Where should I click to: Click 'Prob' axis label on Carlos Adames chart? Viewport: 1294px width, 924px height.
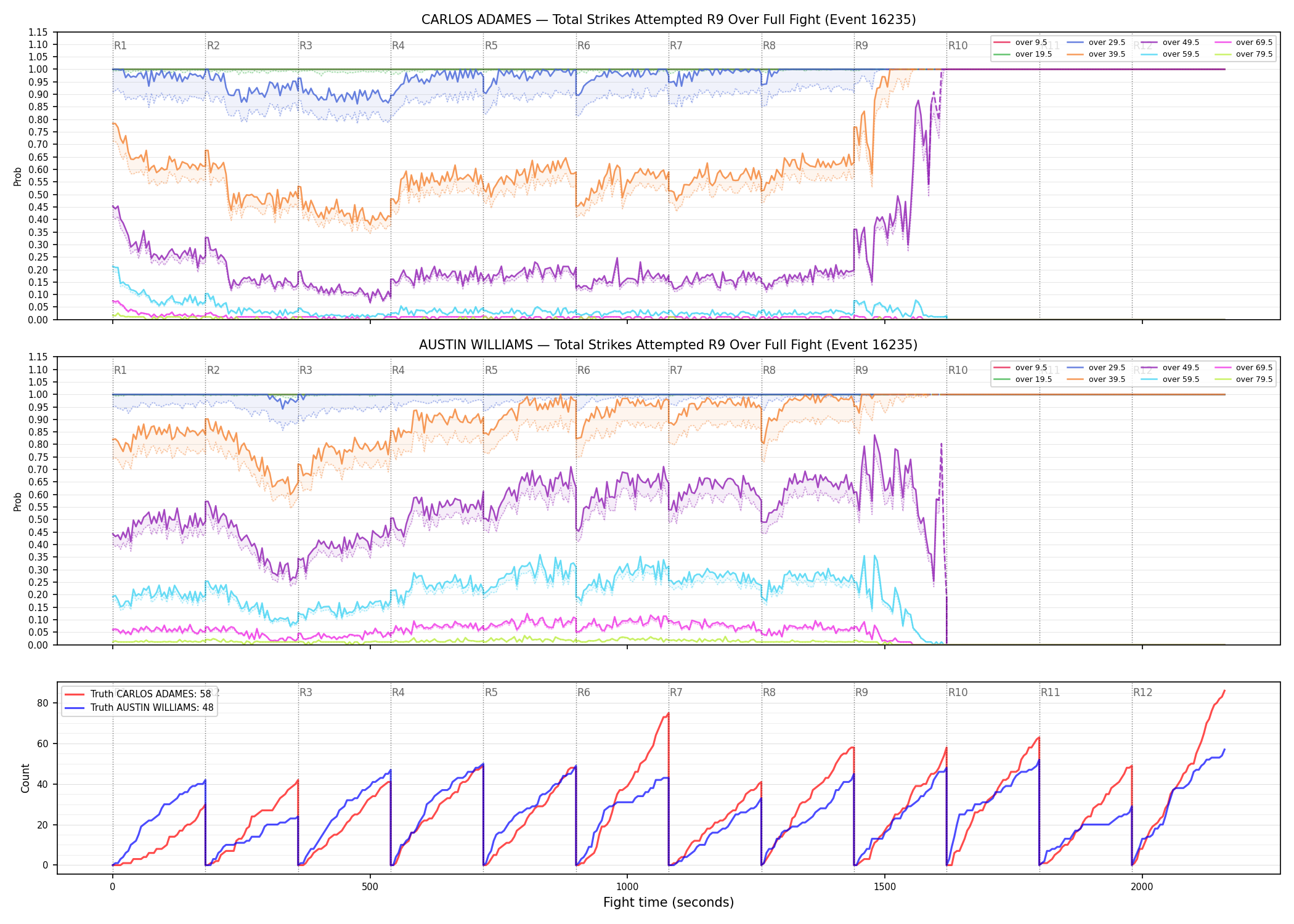pos(18,176)
